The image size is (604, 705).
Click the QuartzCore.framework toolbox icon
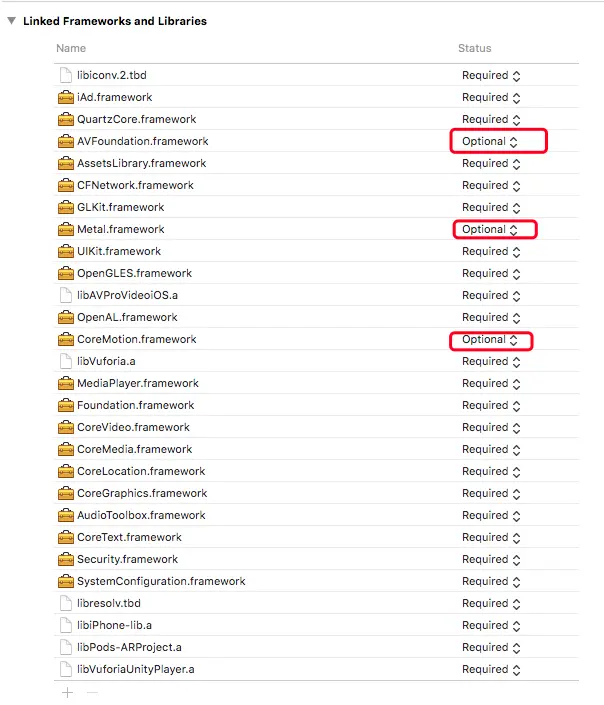(66, 119)
